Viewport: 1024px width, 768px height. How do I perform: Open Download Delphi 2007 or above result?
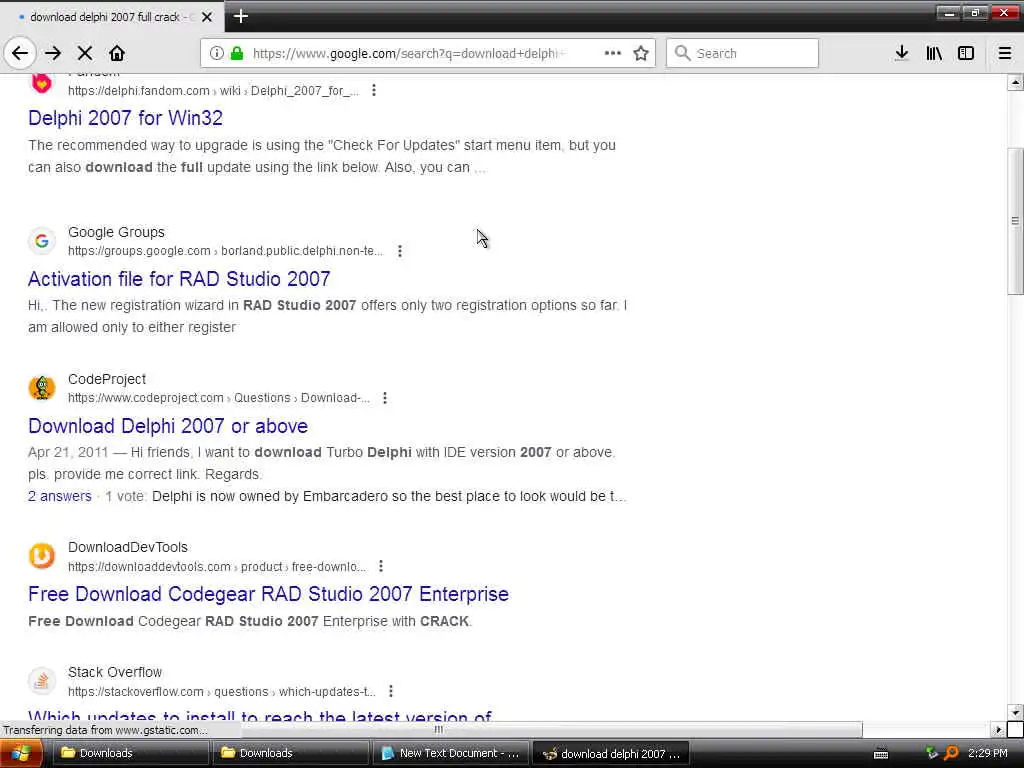(x=168, y=426)
